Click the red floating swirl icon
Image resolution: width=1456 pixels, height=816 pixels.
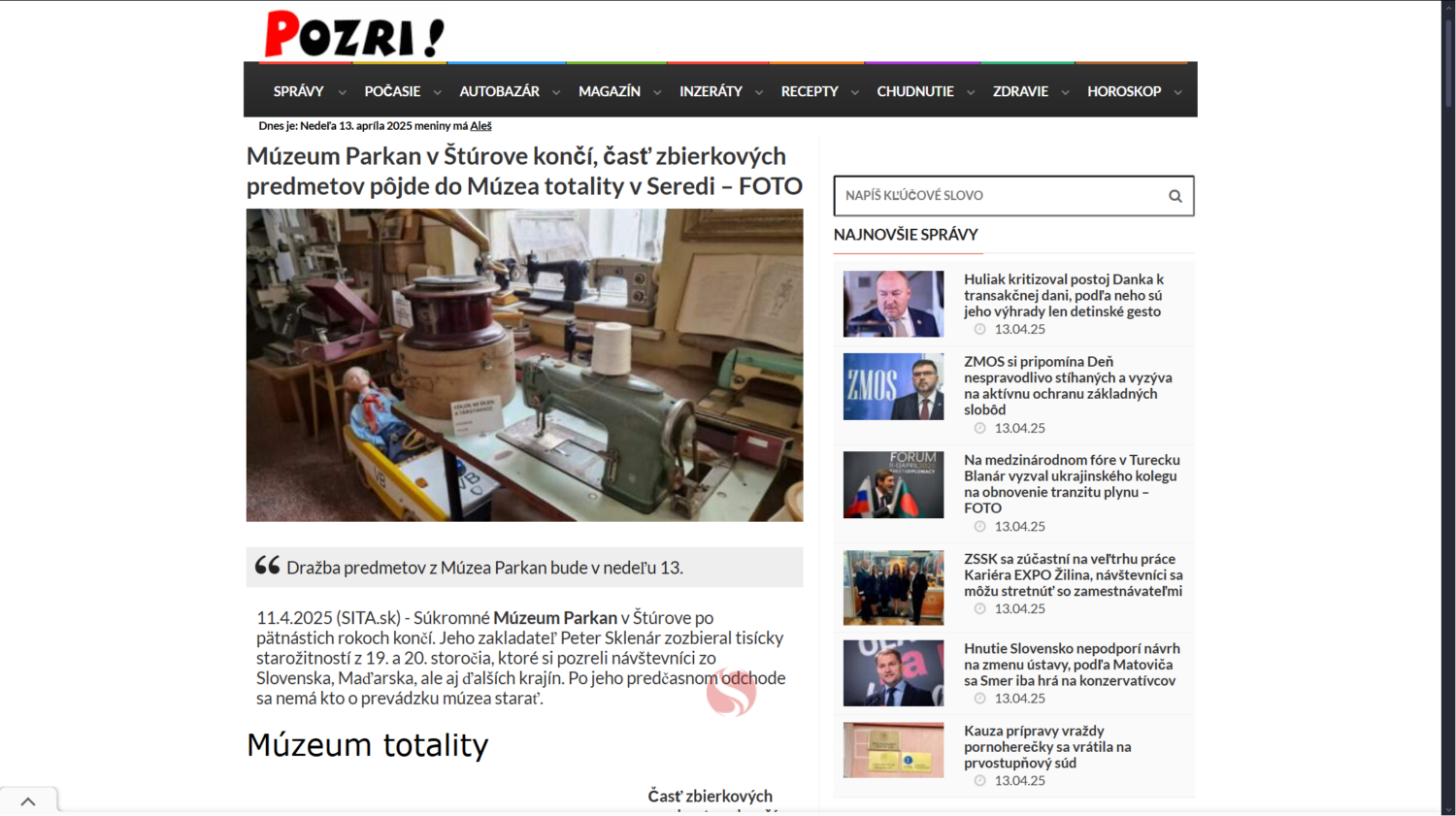(x=731, y=692)
